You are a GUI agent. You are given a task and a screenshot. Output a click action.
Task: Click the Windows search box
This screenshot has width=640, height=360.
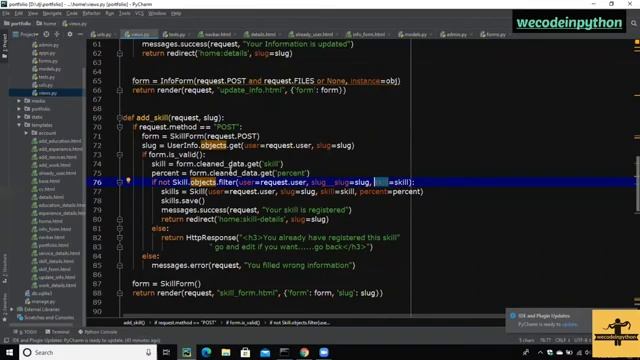coord(88,352)
